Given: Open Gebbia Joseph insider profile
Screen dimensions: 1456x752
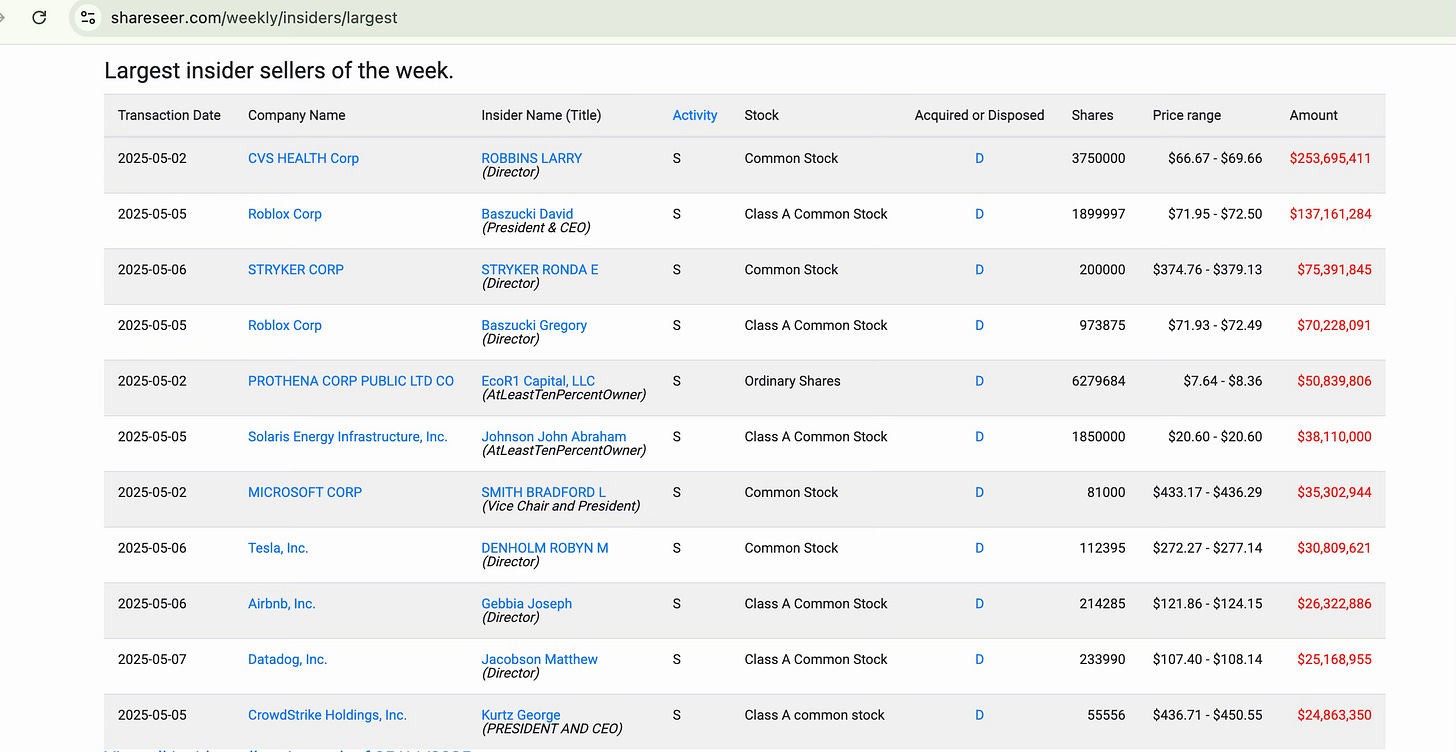Looking at the screenshot, I should pos(527,604).
